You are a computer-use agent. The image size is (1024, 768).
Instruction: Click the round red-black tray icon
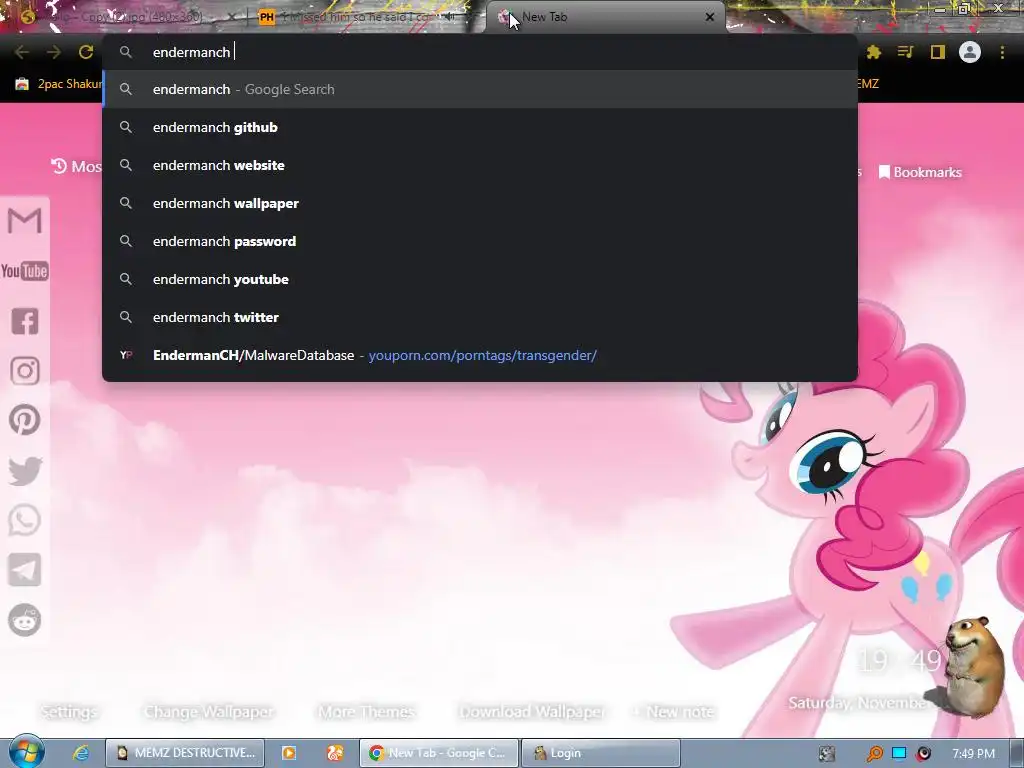(923, 753)
